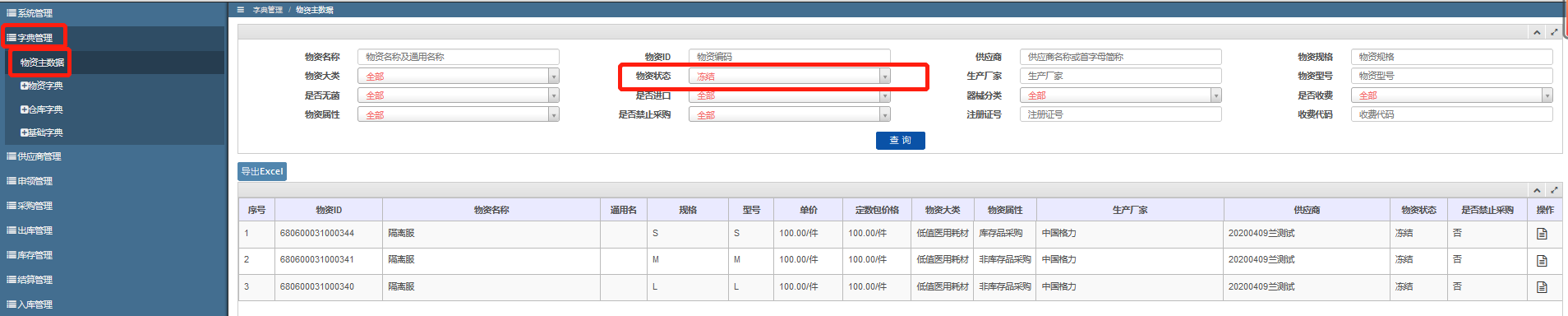Open details icon for row 680600031000340

click(x=1542, y=287)
